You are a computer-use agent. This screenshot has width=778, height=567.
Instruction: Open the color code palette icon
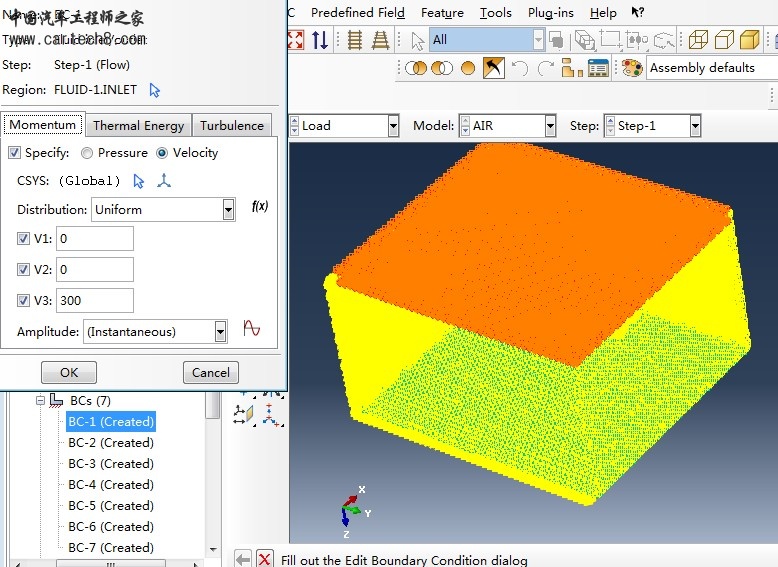coord(631,68)
